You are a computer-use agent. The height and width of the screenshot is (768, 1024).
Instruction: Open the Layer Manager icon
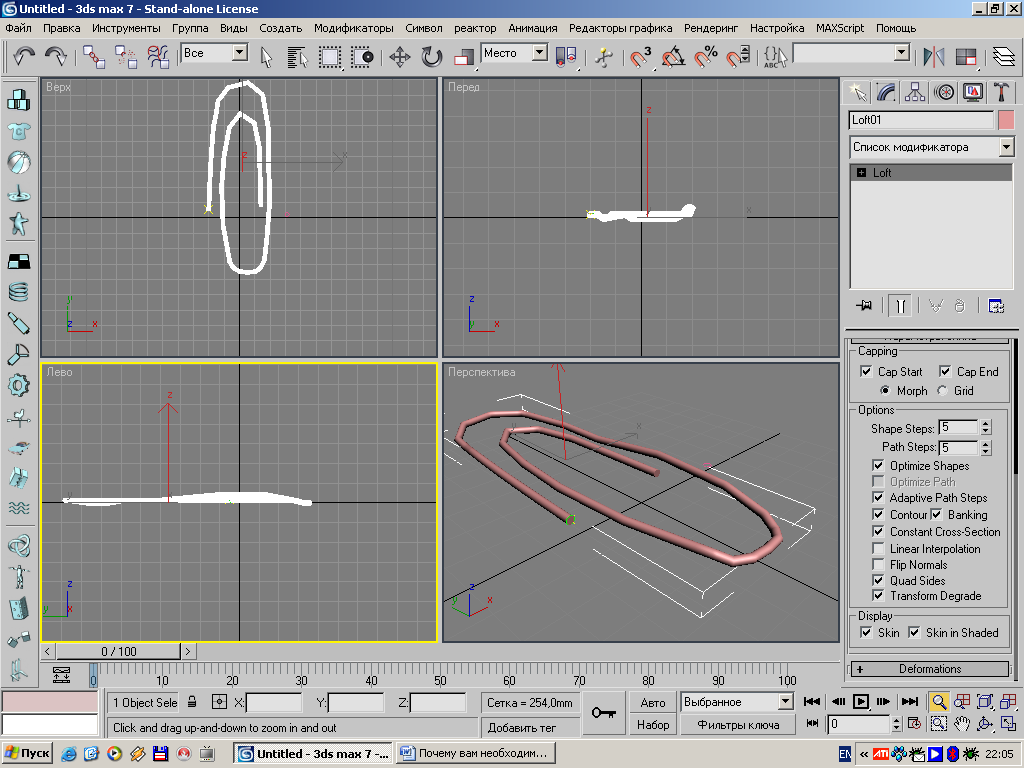(x=1004, y=57)
